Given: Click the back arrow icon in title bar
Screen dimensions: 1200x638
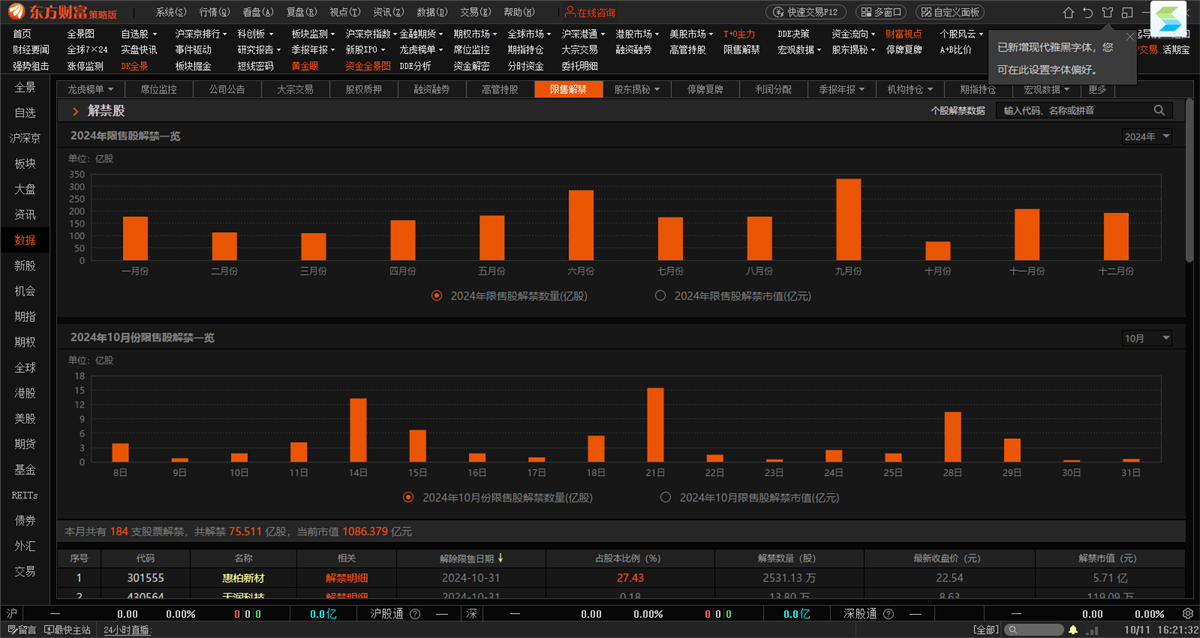Looking at the screenshot, I should point(1087,12).
